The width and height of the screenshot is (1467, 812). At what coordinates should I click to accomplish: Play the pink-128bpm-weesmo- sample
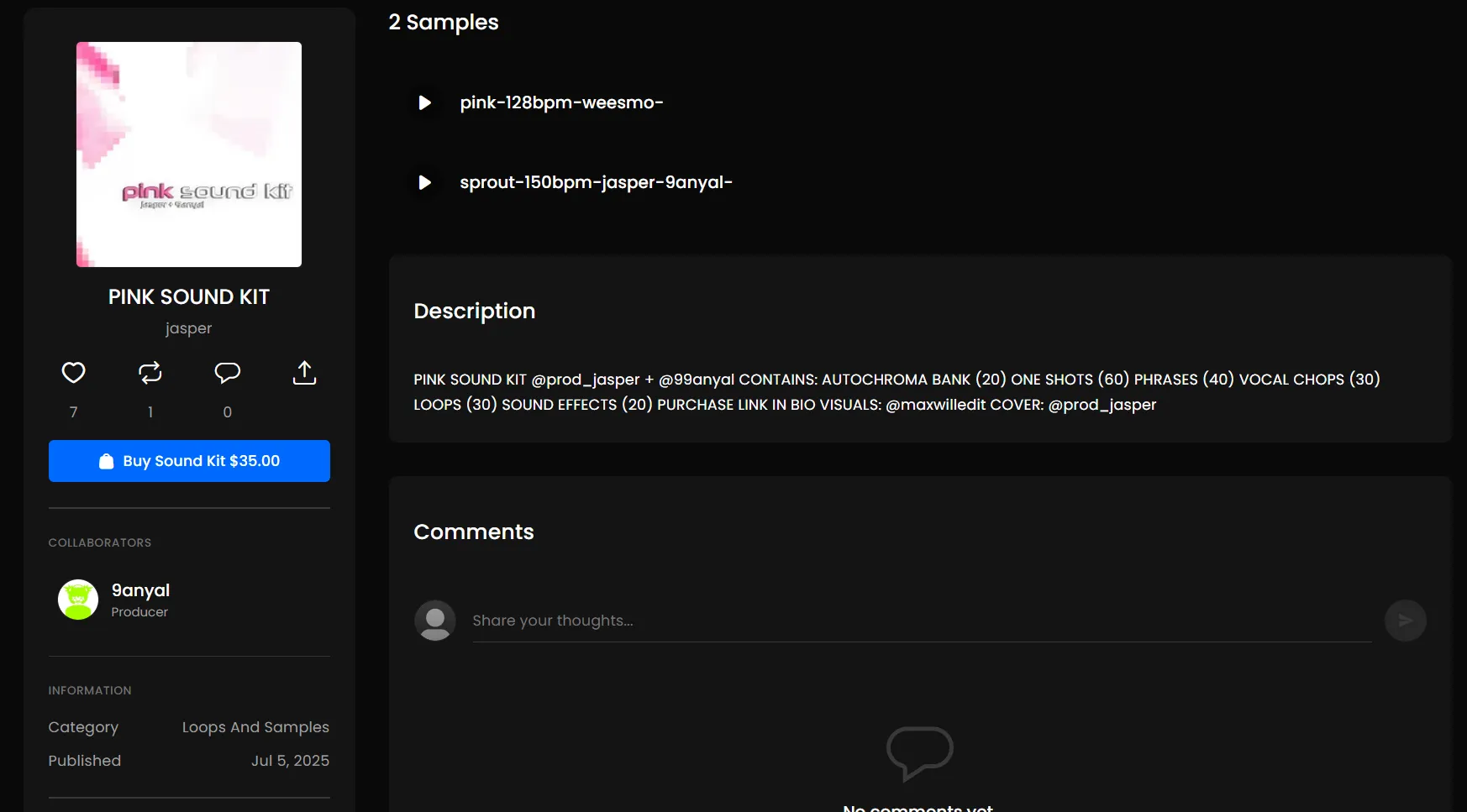click(x=425, y=102)
